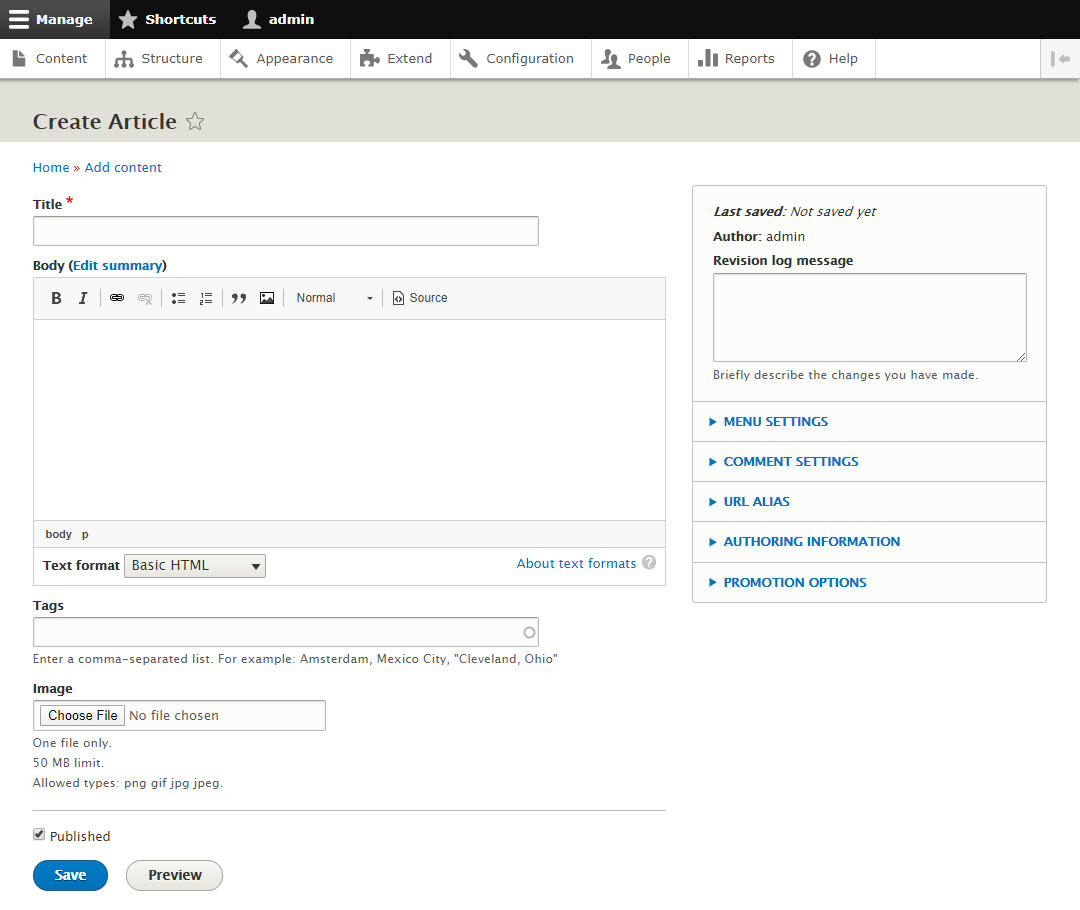Focus the Title input field
The image size is (1080, 910).
point(285,231)
